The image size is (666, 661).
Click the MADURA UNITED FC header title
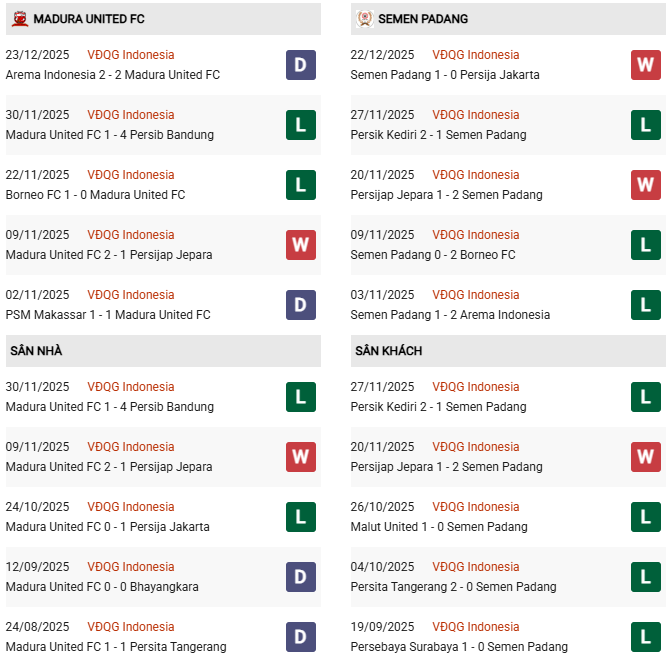(x=89, y=19)
